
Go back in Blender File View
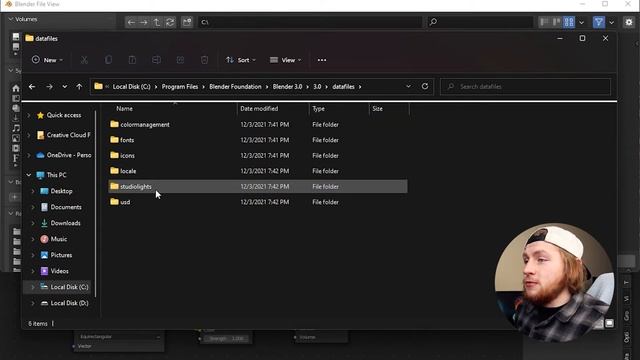(x=131, y=22)
